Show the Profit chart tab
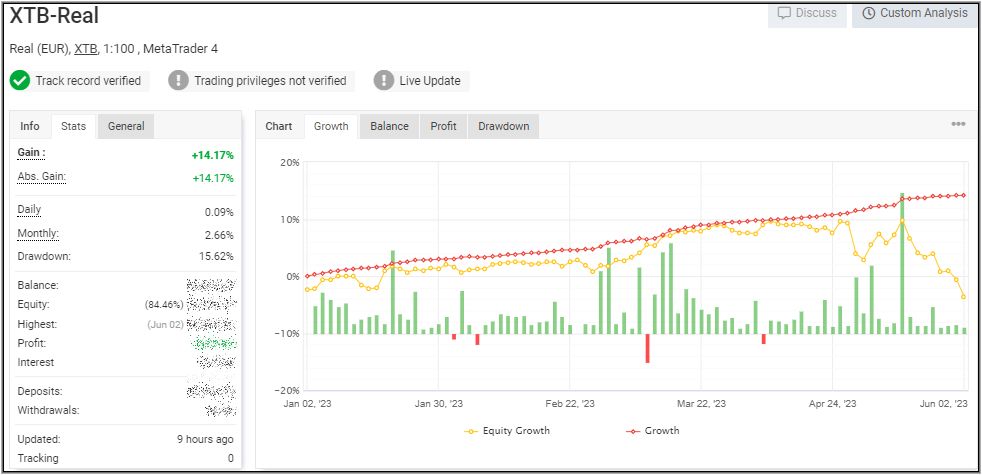The image size is (982, 475). (443, 126)
